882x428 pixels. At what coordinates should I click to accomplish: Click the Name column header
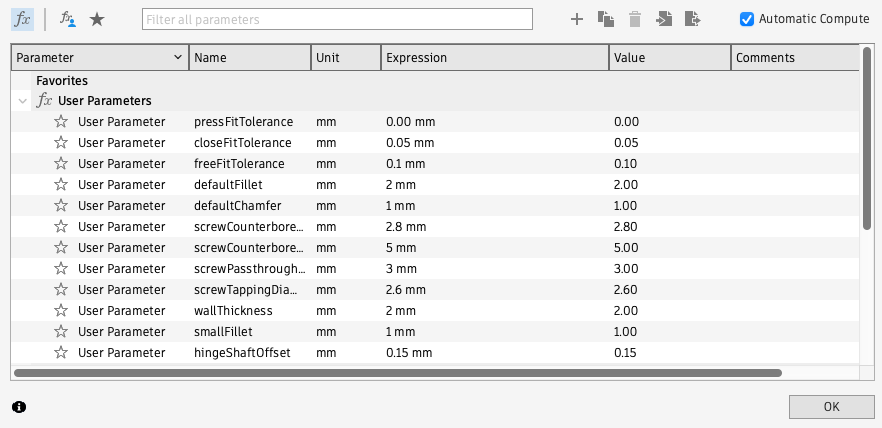[250, 57]
